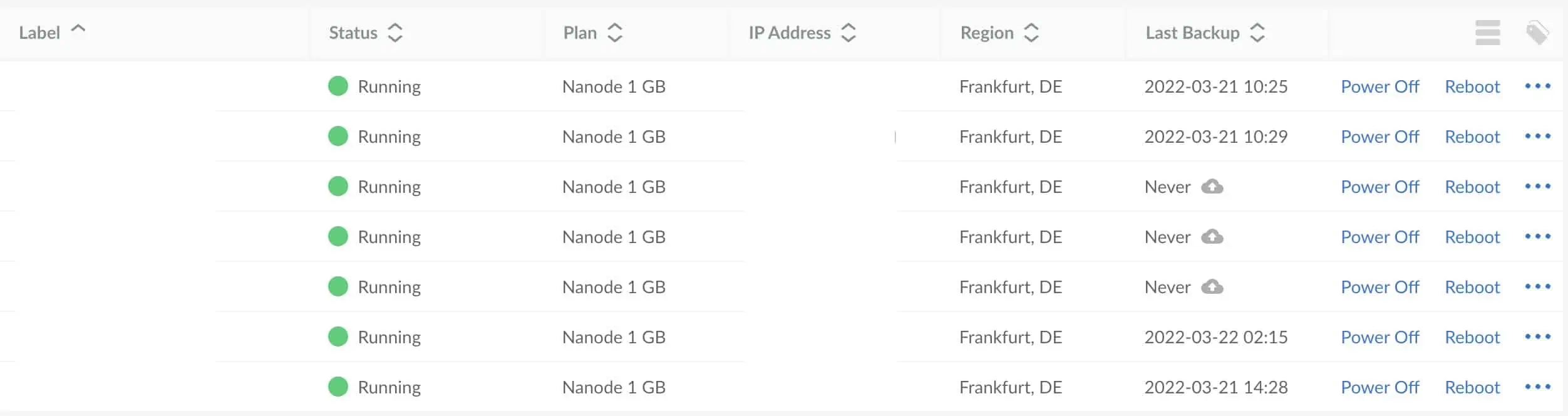Reboot the Linode backed up 10:29

click(1472, 137)
